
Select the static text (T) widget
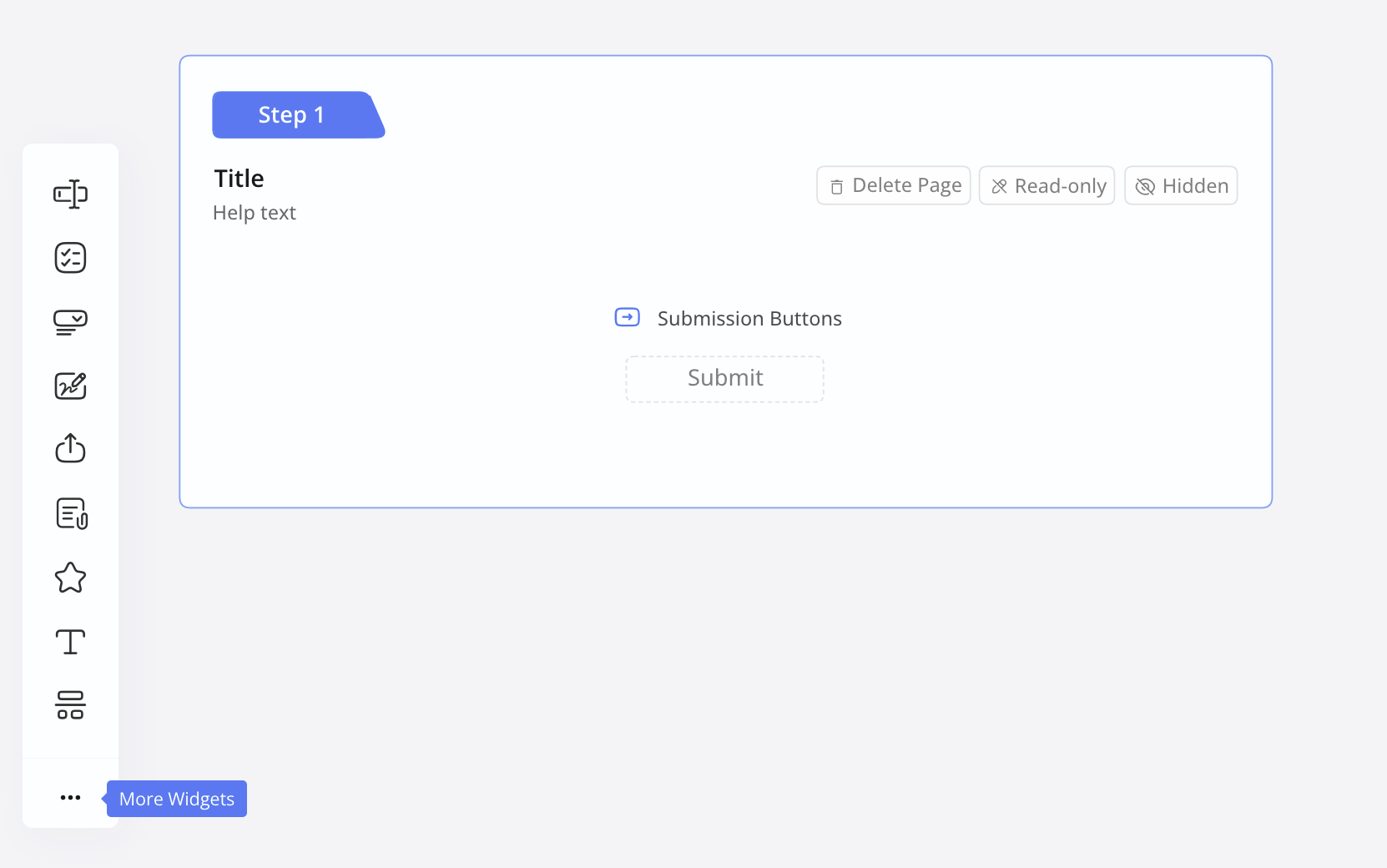pos(70,642)
